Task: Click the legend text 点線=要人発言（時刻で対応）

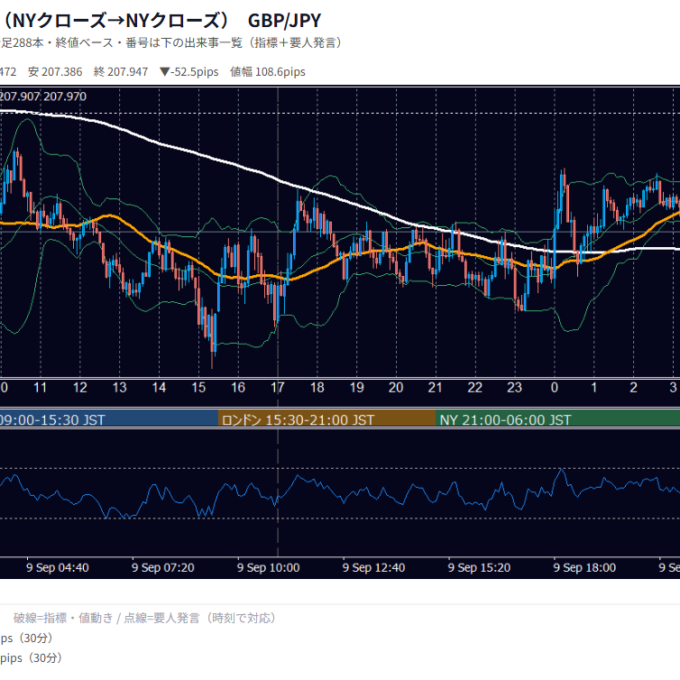Action: [x=200, y=618]
